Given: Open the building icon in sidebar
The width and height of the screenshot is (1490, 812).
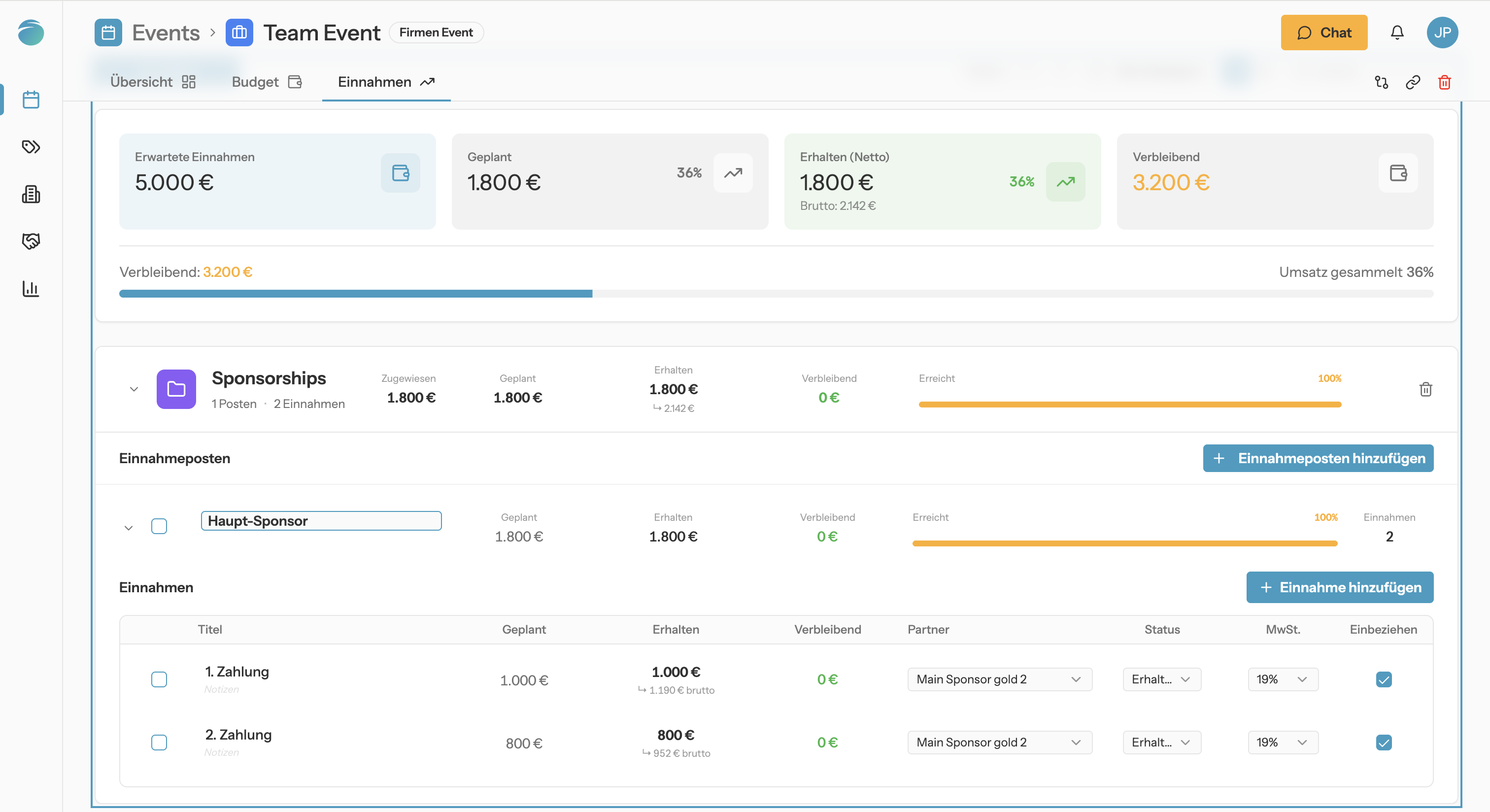Looking at the screenshot, I should click(x=31, y=194).
